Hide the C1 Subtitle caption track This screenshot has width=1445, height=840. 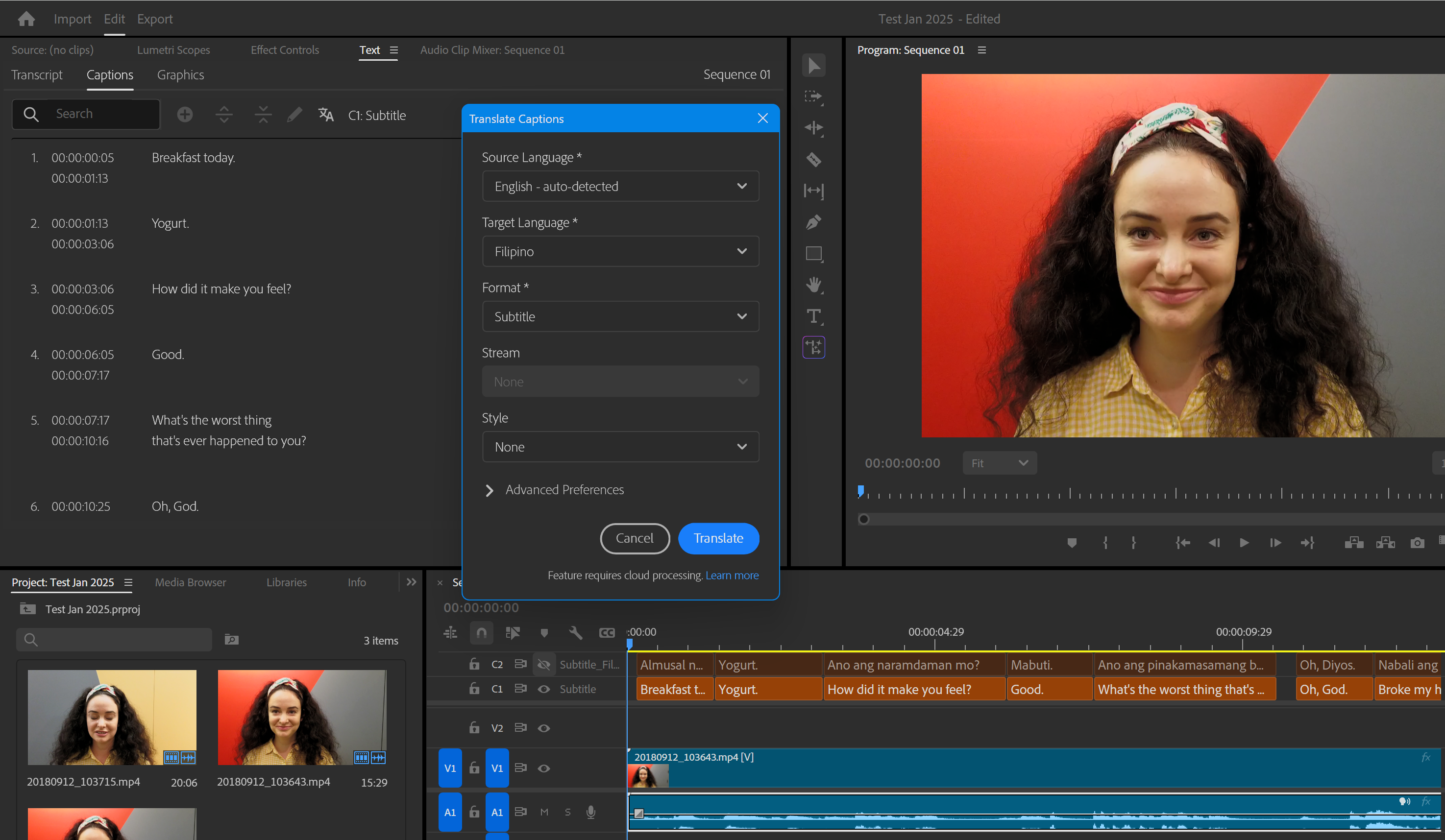pyautogui.click(x=543, y=689)
